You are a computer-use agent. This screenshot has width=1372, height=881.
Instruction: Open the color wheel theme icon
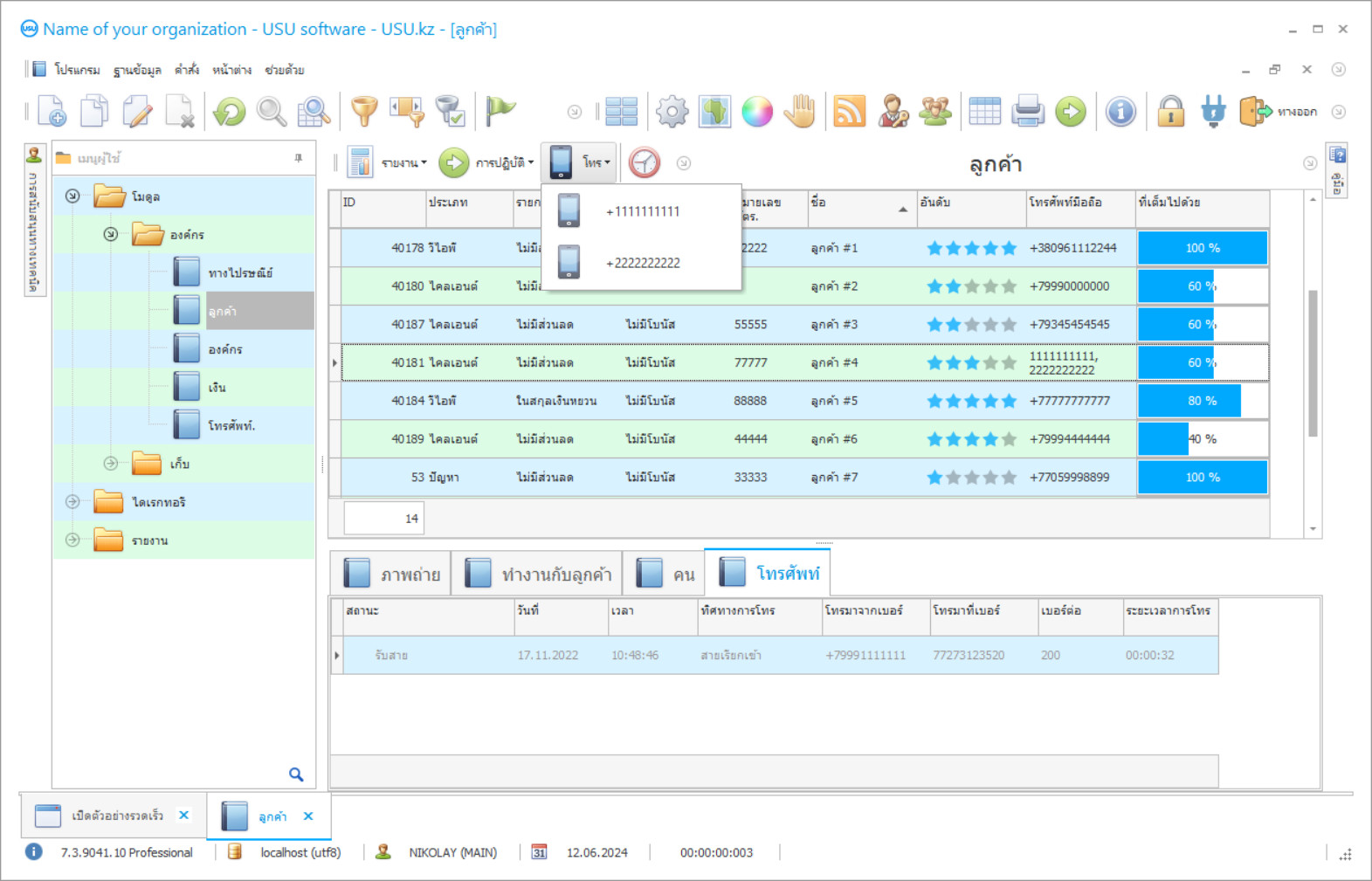point(757,112)
